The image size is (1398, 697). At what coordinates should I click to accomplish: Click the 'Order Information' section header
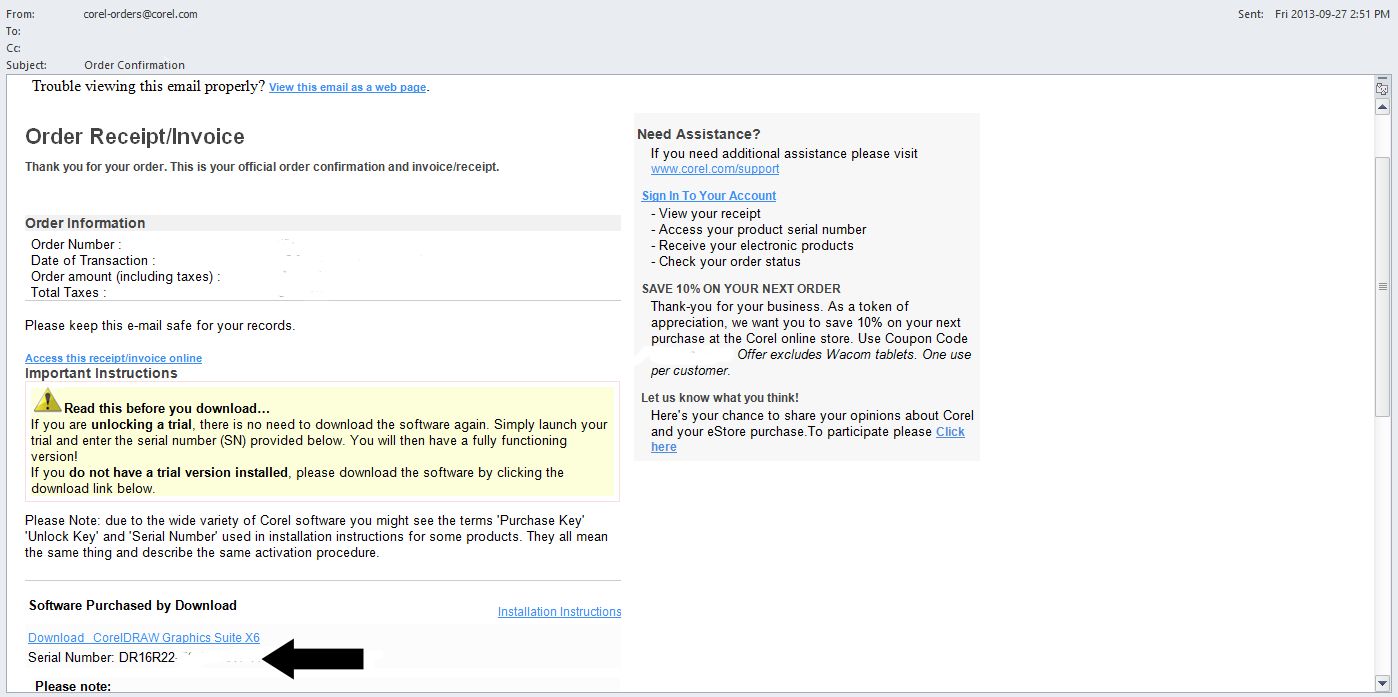tap(85, 223)
